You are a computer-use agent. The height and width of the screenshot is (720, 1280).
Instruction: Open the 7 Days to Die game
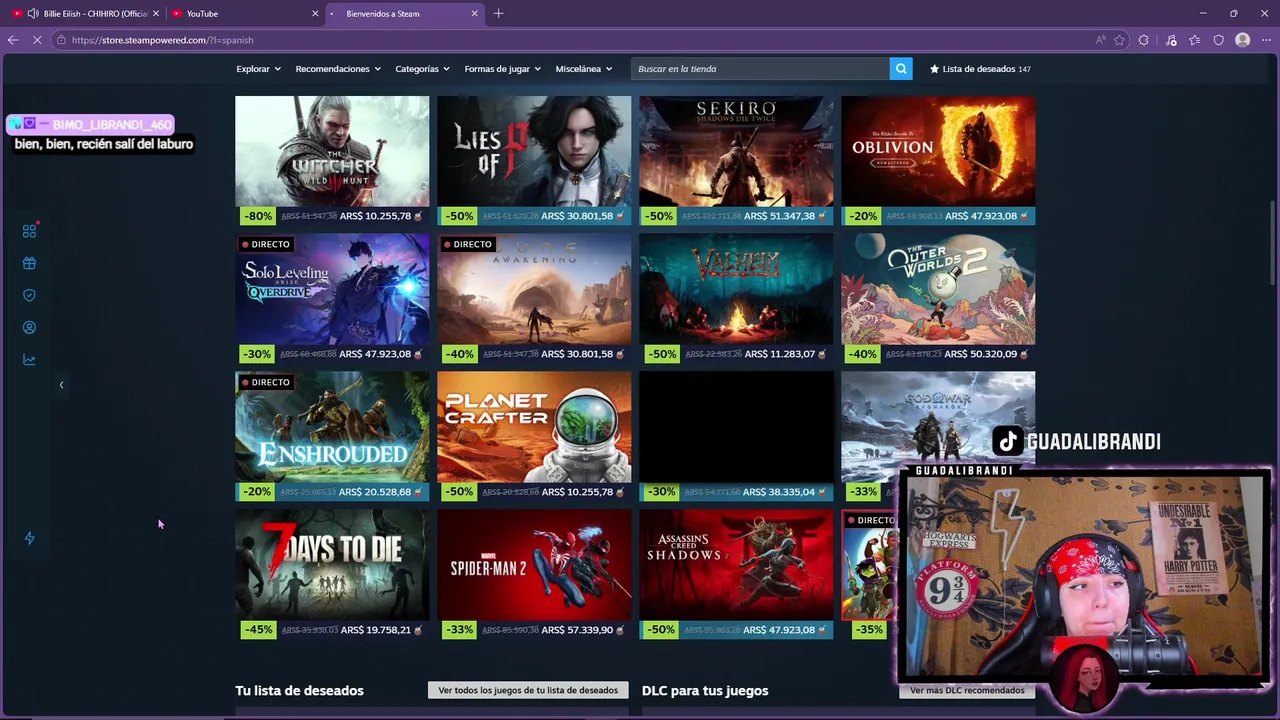point(332,565)
